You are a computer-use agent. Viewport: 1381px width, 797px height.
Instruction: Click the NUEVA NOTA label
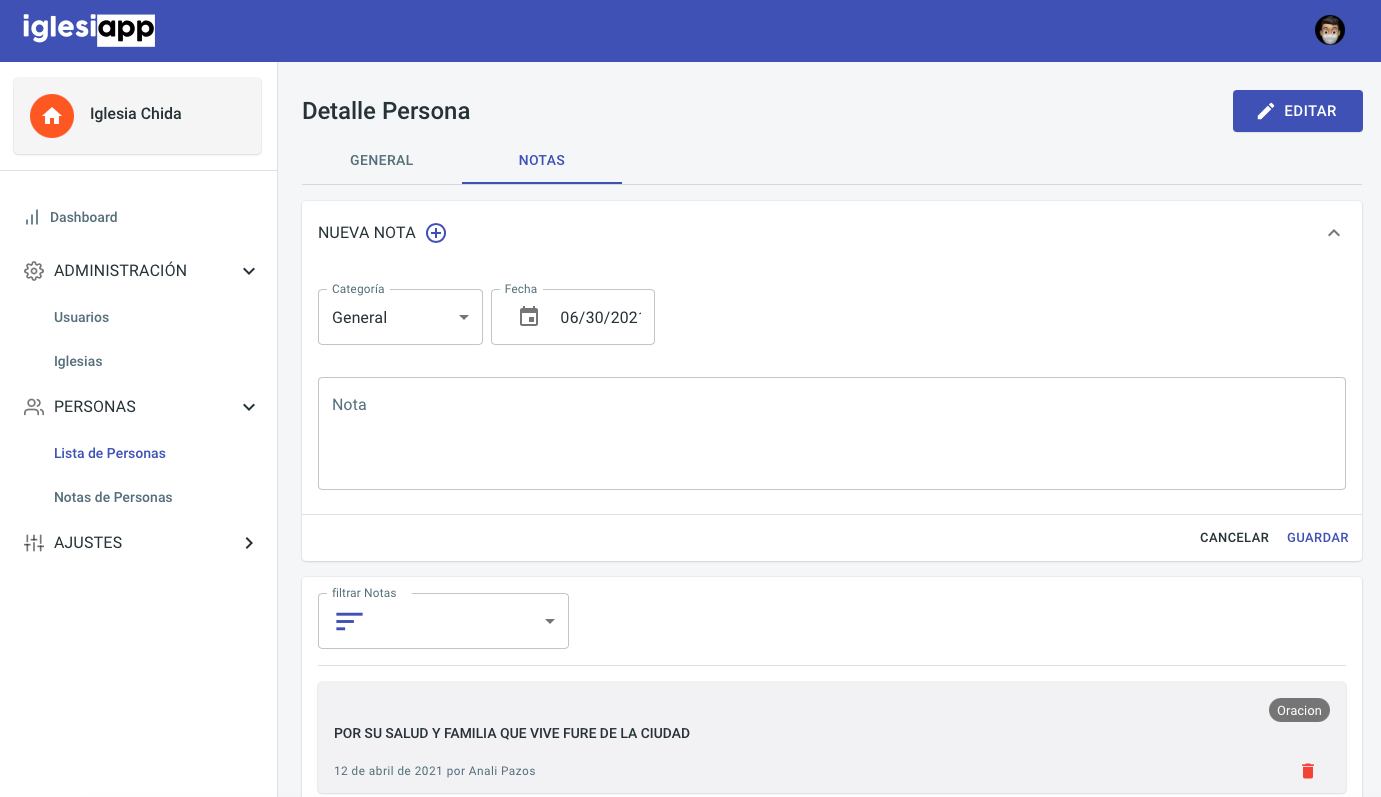[367, 233]
